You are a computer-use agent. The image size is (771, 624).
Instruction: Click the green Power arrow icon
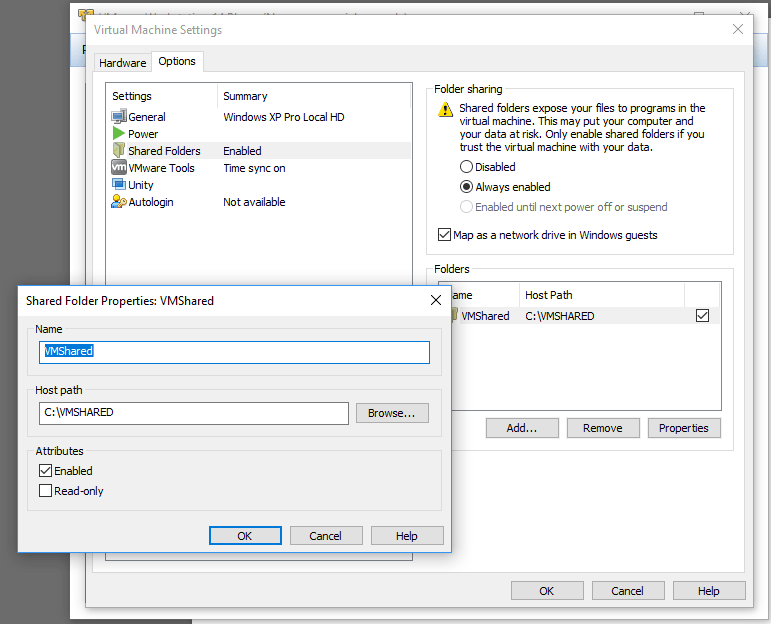pos(119,133)
